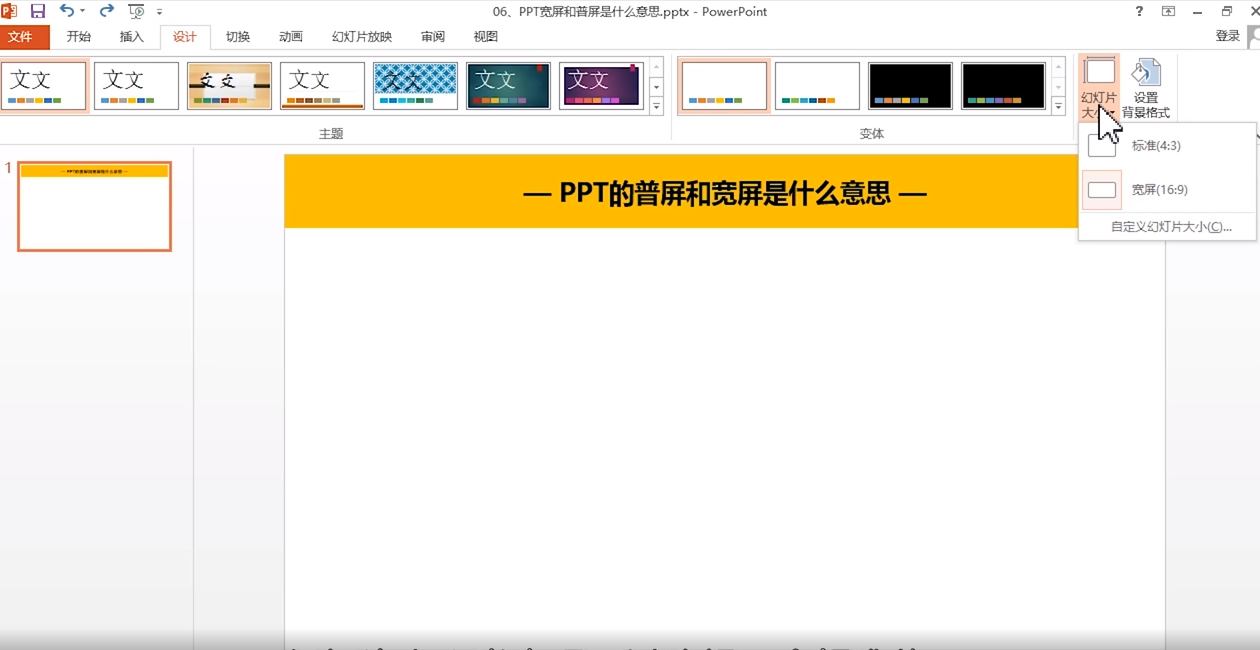This screenshot has width=1260, height=650.
Task: Expand the variants gallery More arrow
Action: (1059, 107)
